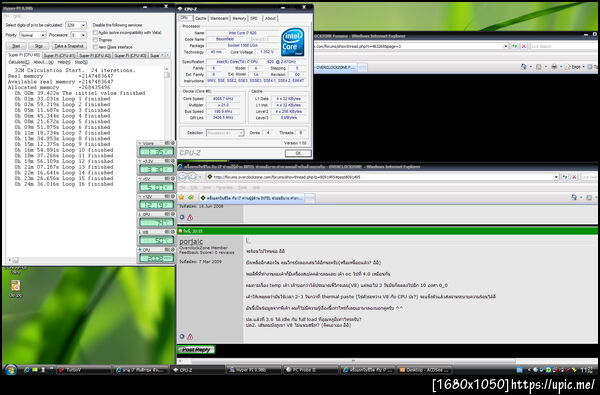Switch to SPD tab in CPU-Z
Image resolution: width=600 pixels, height=395 pixels.
point(254,18)
